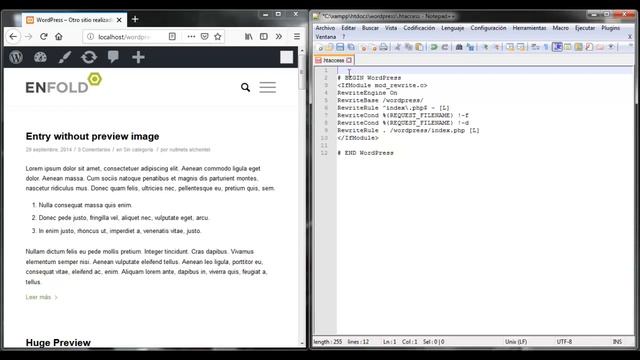640x360 pixels.
Task: Reload the page in Firefox
Action: pyautogui.click(x=44, y=37)
